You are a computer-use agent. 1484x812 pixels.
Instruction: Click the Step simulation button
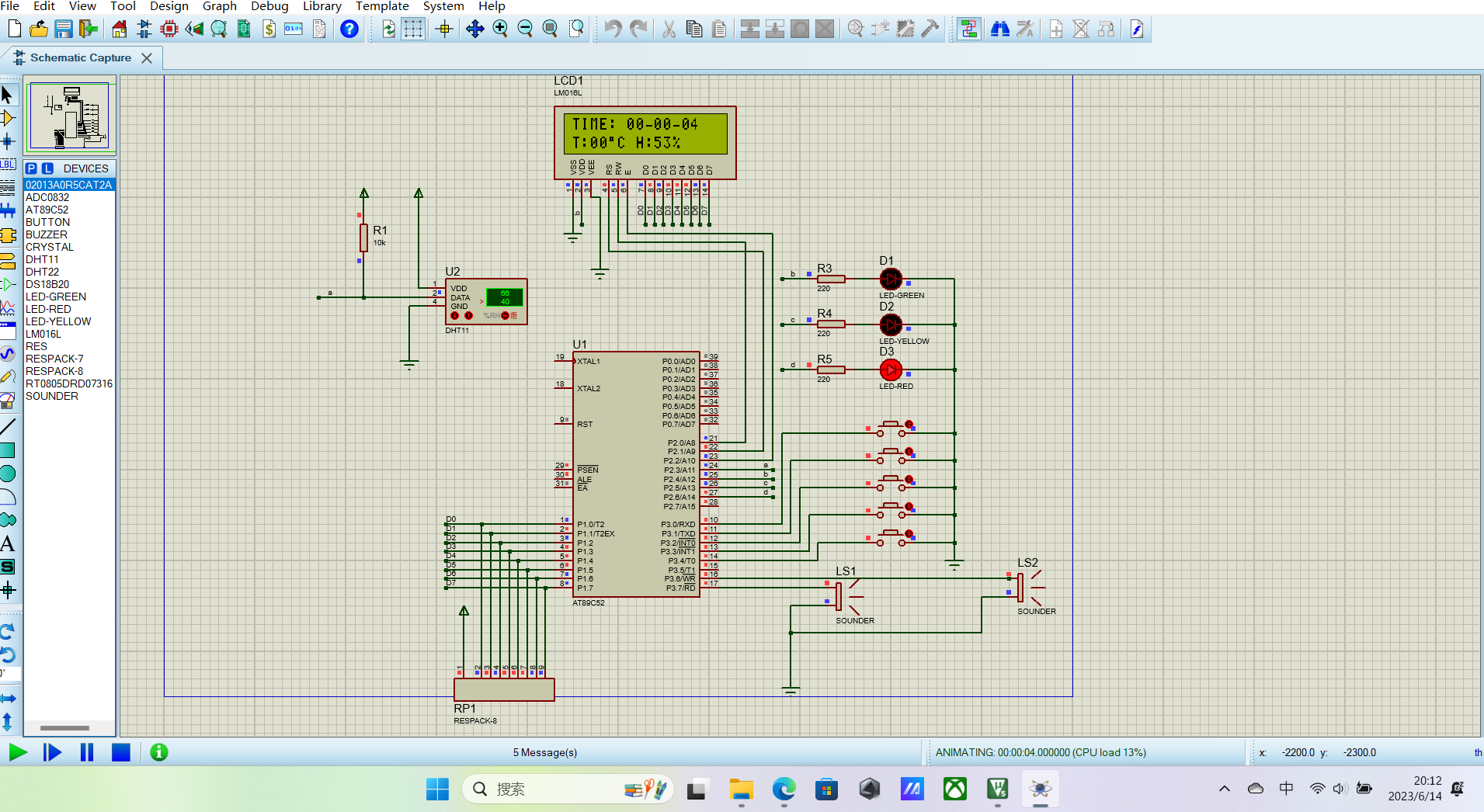52,752
